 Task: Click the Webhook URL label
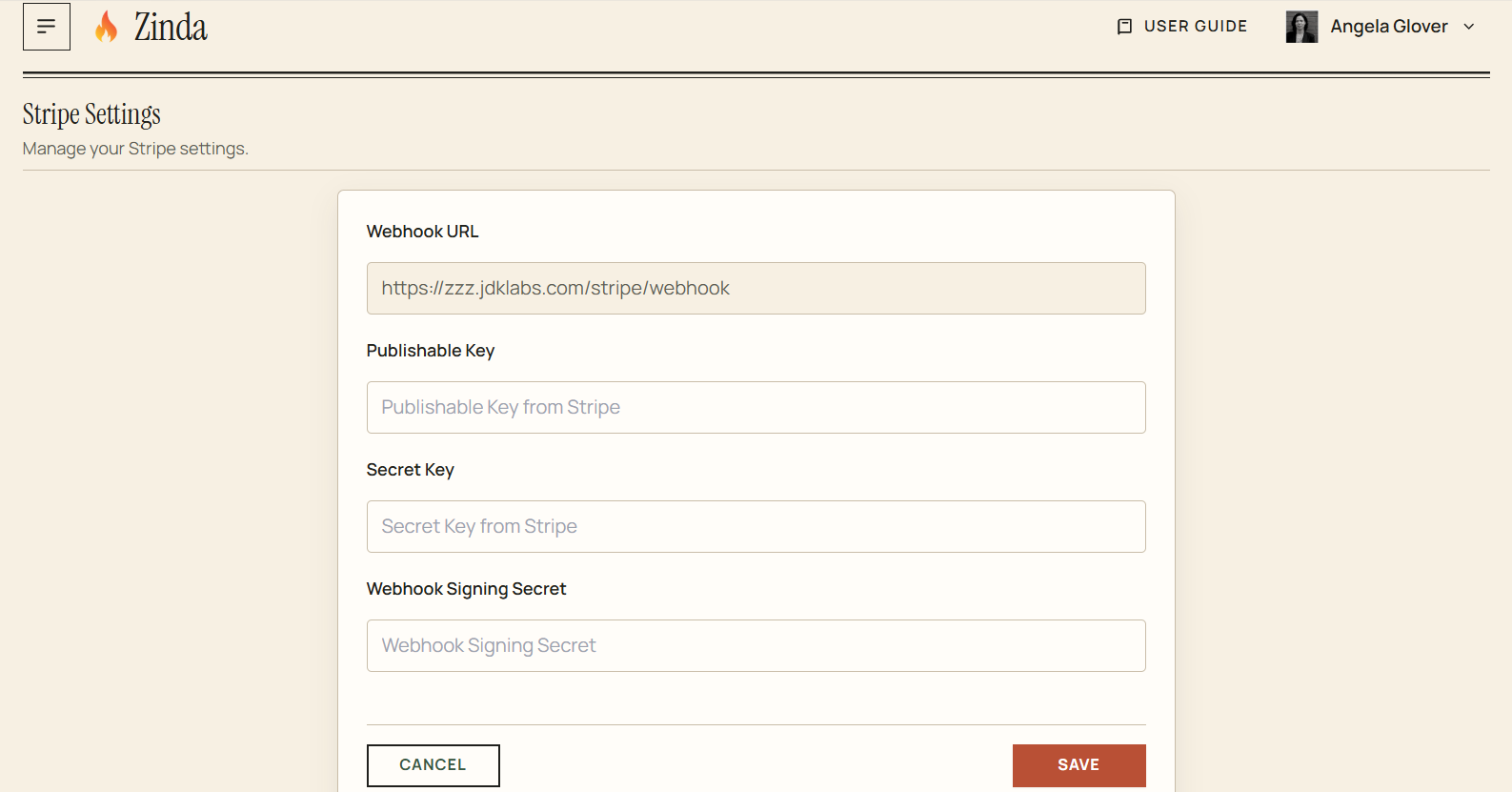423,232
